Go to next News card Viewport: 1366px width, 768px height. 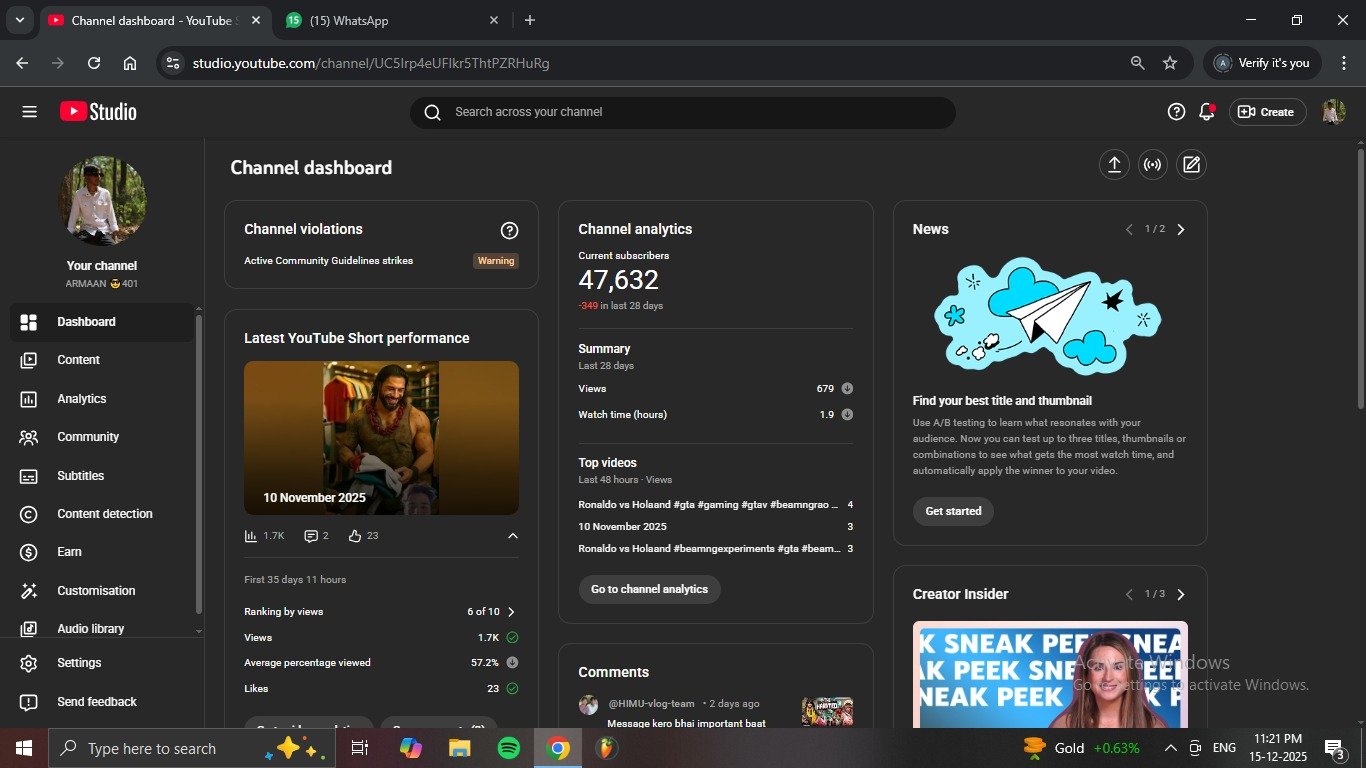point(1181,230)
